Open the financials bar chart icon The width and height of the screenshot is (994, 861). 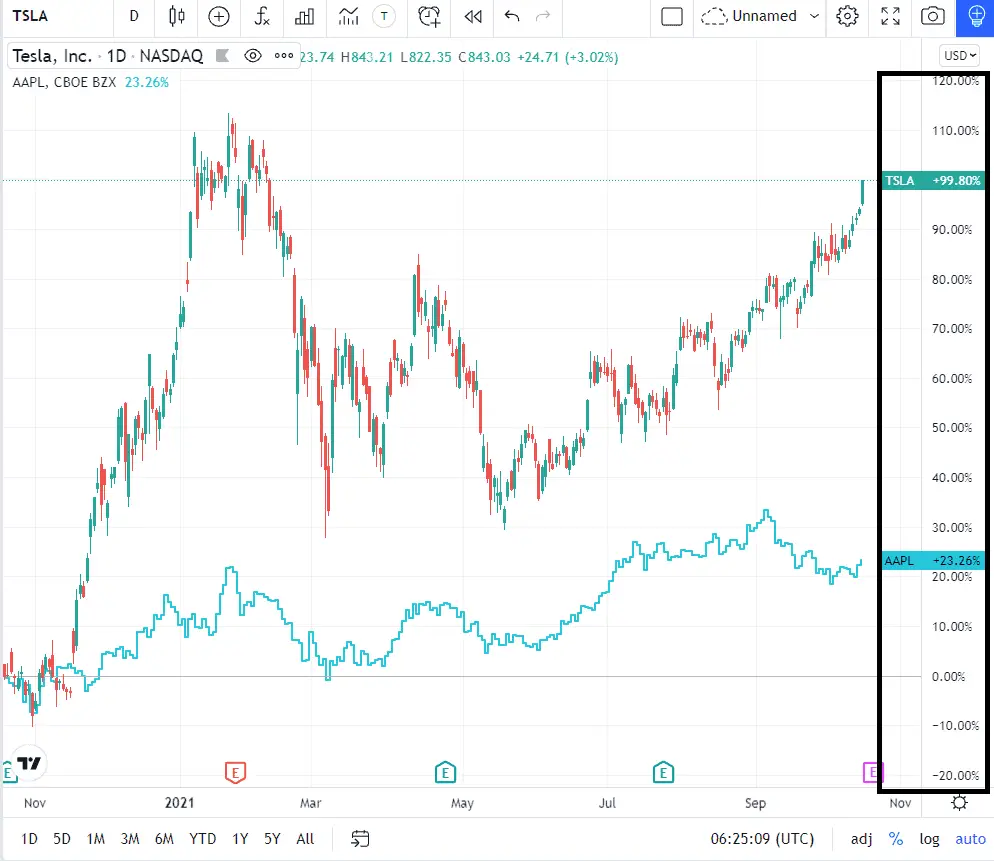point(304,16)
